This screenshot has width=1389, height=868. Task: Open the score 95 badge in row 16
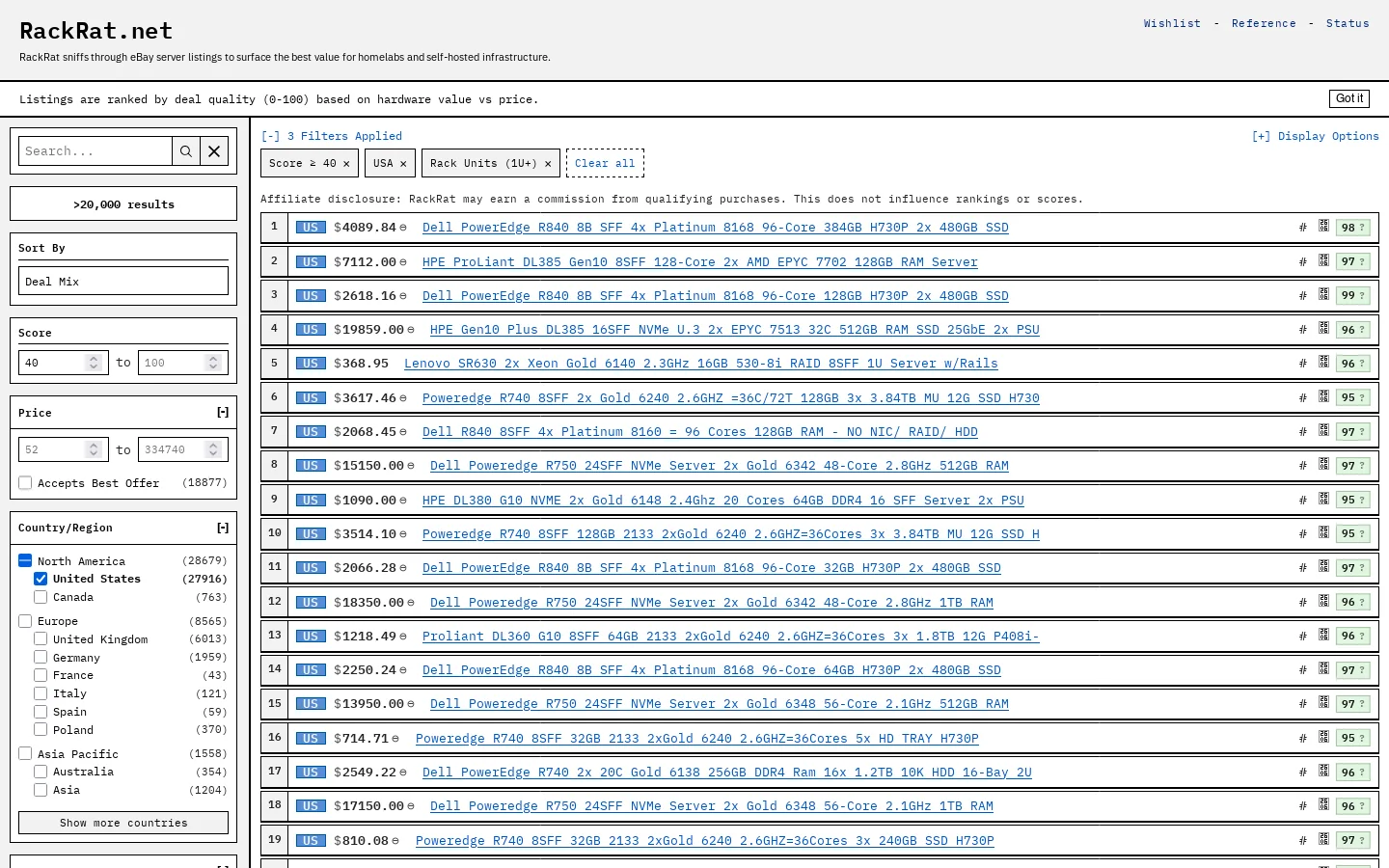[1352, 738]
